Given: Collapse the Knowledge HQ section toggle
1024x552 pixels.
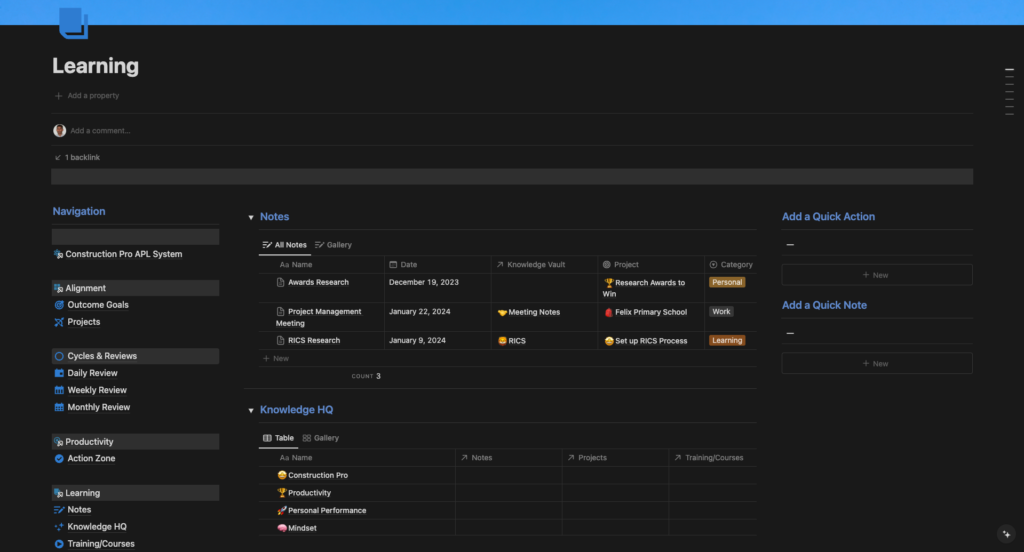Looking at the screenshot, I should (251, 410).
